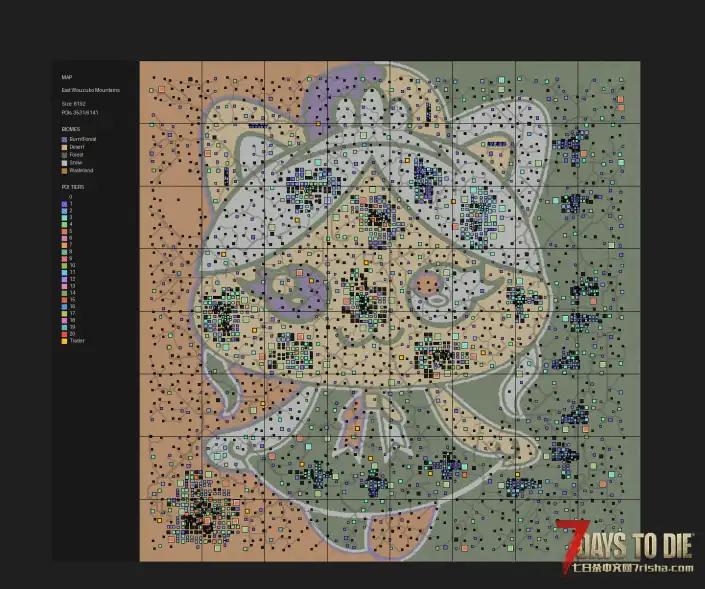Select the POI tier 13 color swatch
The height and width of the screenshot is (589, 705).
coord(64,286)
